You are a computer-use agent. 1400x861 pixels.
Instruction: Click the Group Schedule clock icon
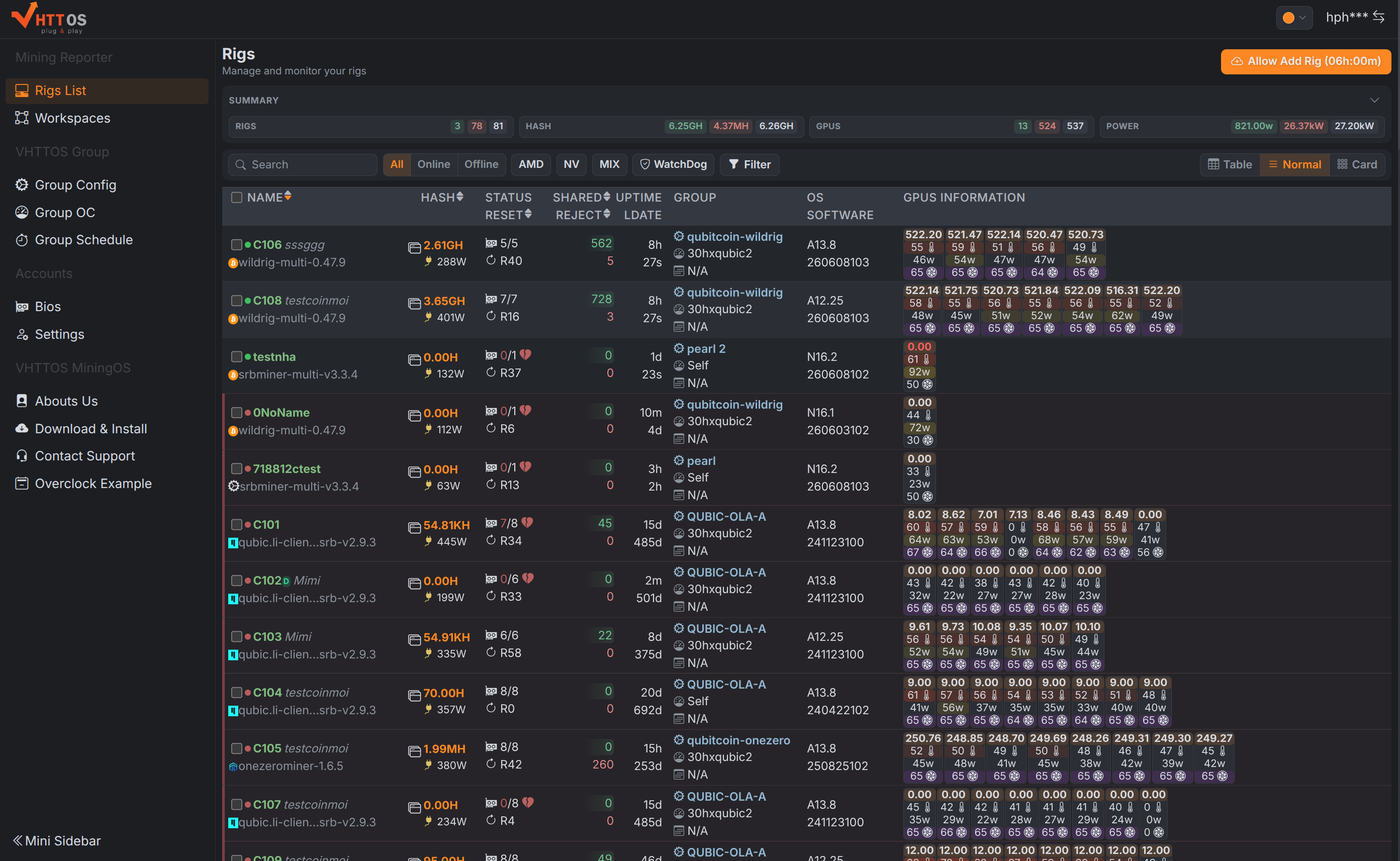pyautogui.click(x=22, y=240)
